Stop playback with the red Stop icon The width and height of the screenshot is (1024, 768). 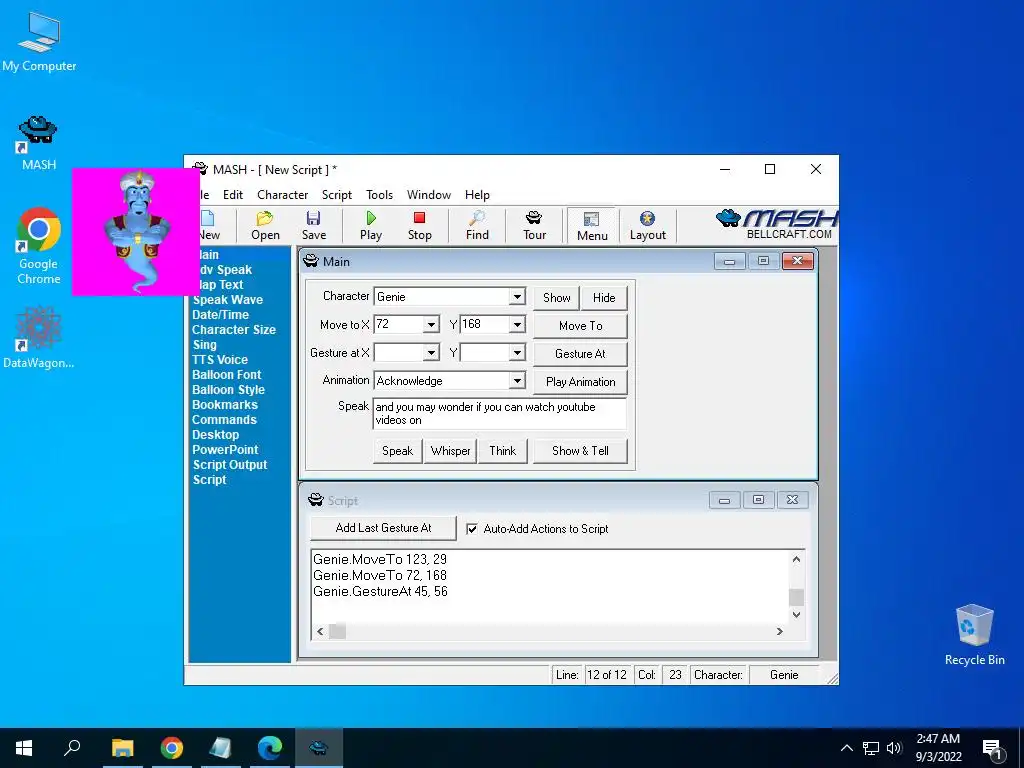(419, 226)
